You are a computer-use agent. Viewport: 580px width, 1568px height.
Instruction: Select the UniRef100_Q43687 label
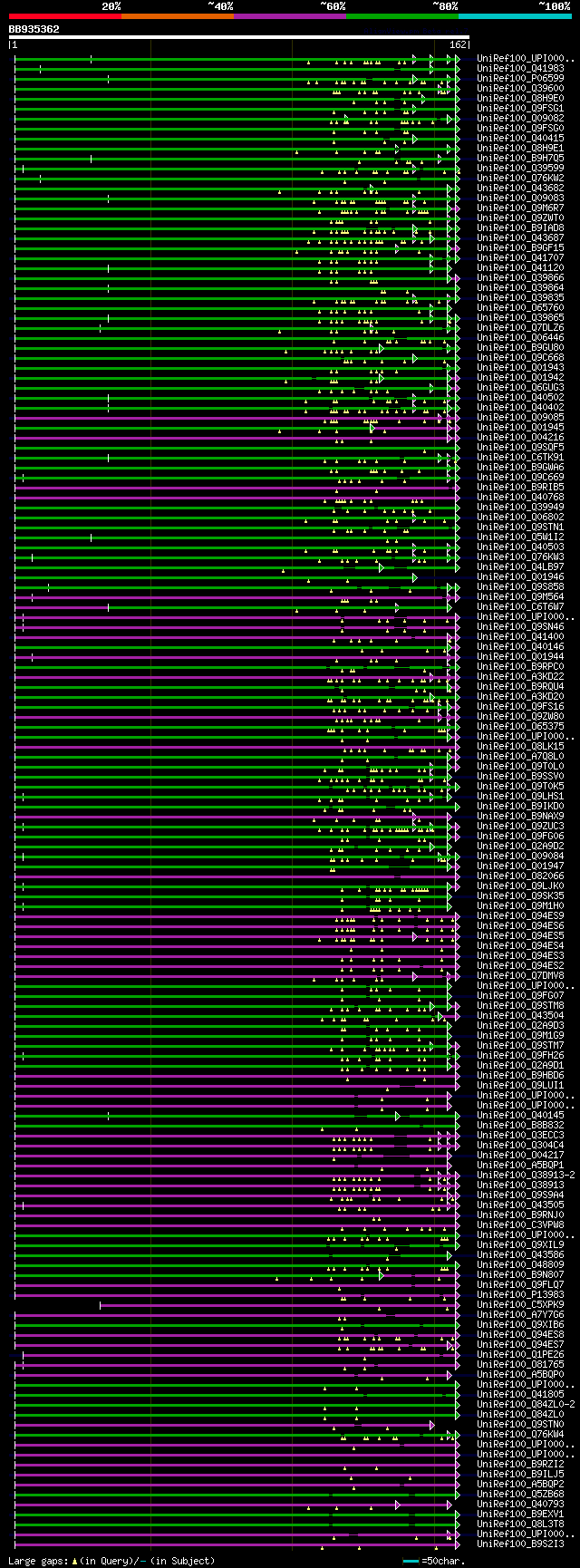(x=520, y=237)
